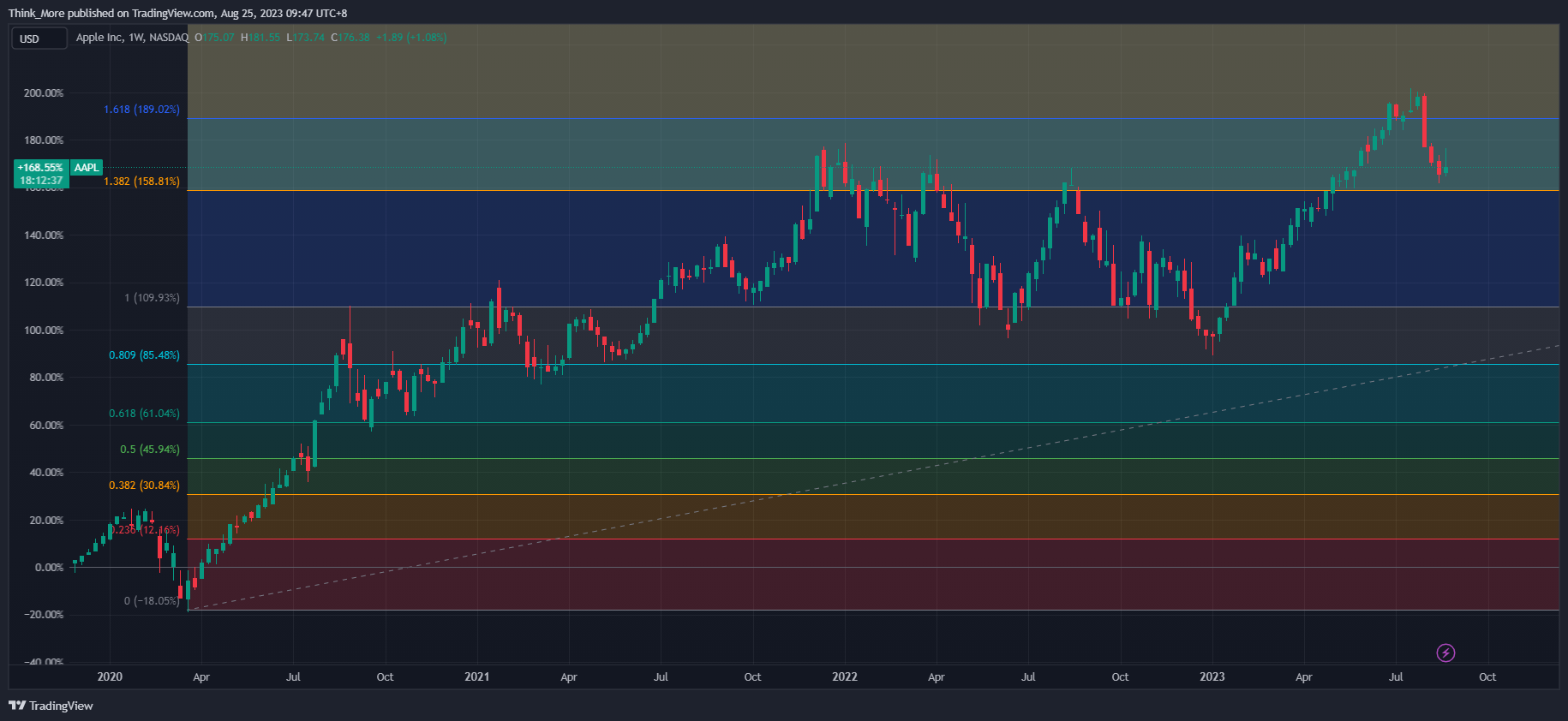Click the 0.00% price axis label

[50, 568]
